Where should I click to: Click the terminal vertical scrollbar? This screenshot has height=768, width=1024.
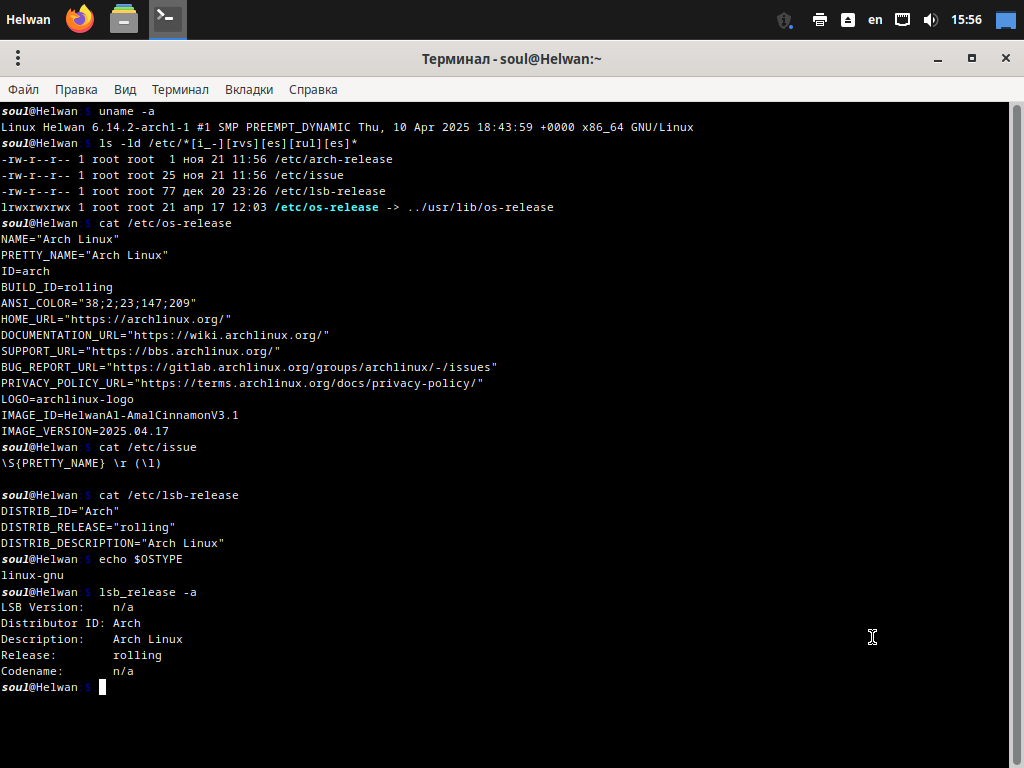[x=1016, y=434]
